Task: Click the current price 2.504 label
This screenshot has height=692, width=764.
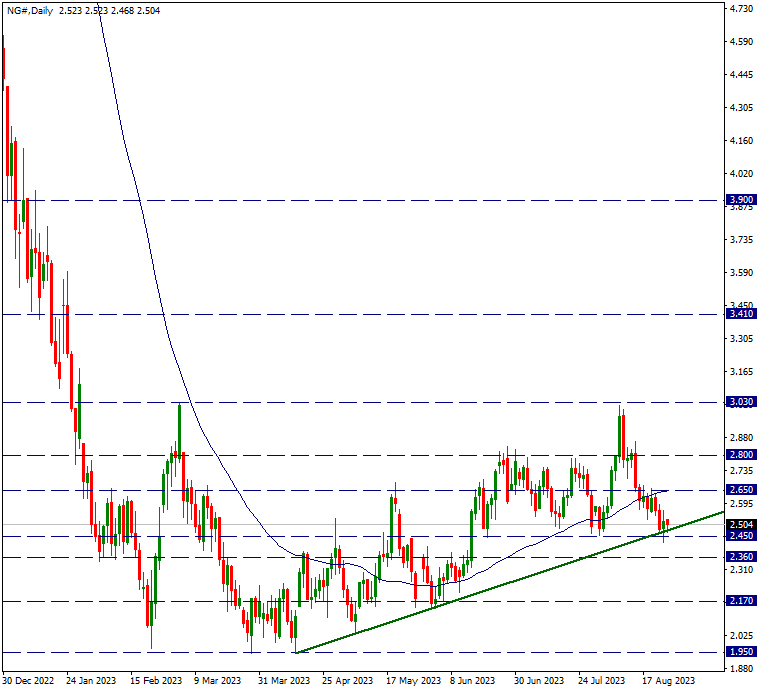Action: pos(741,525)
